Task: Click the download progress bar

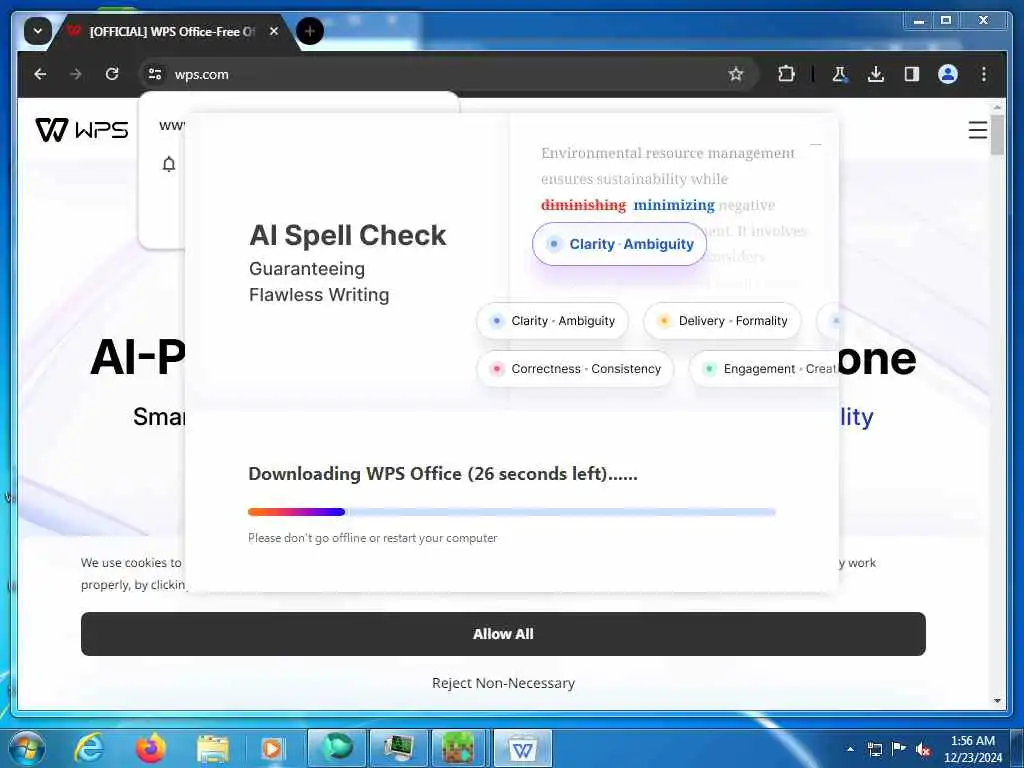Action: click(512, 512)
